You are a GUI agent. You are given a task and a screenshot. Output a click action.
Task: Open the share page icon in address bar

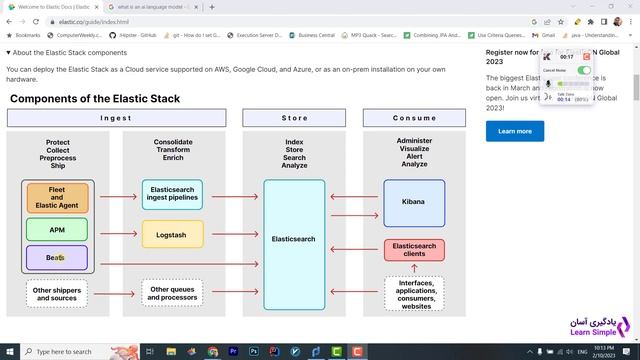click(x=547, y=22)
